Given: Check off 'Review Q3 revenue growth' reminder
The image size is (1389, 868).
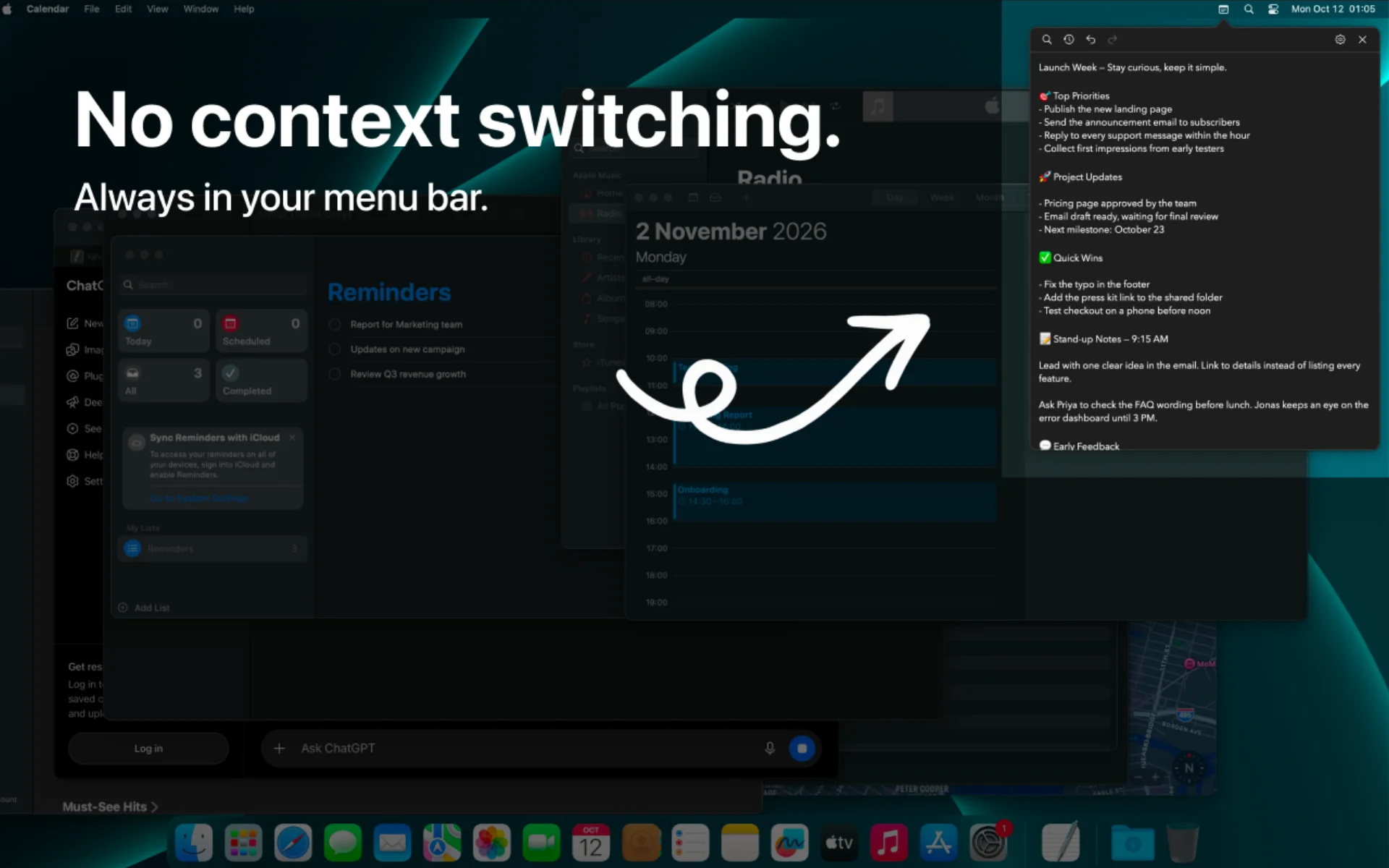Looking at the screenshot, I should [334, 374].
